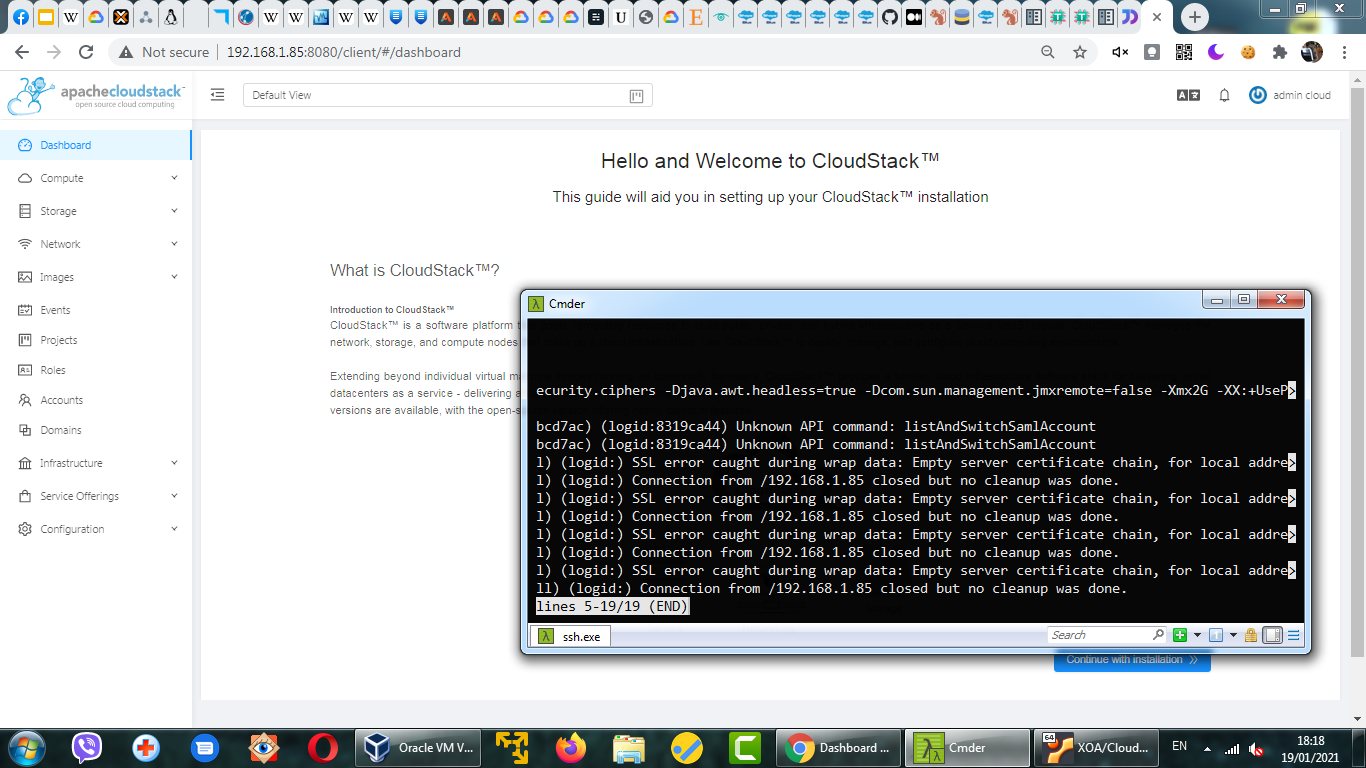
Task: Bookmark this page with star icon
Action: pyautogui.click(x=1080, y=52)
